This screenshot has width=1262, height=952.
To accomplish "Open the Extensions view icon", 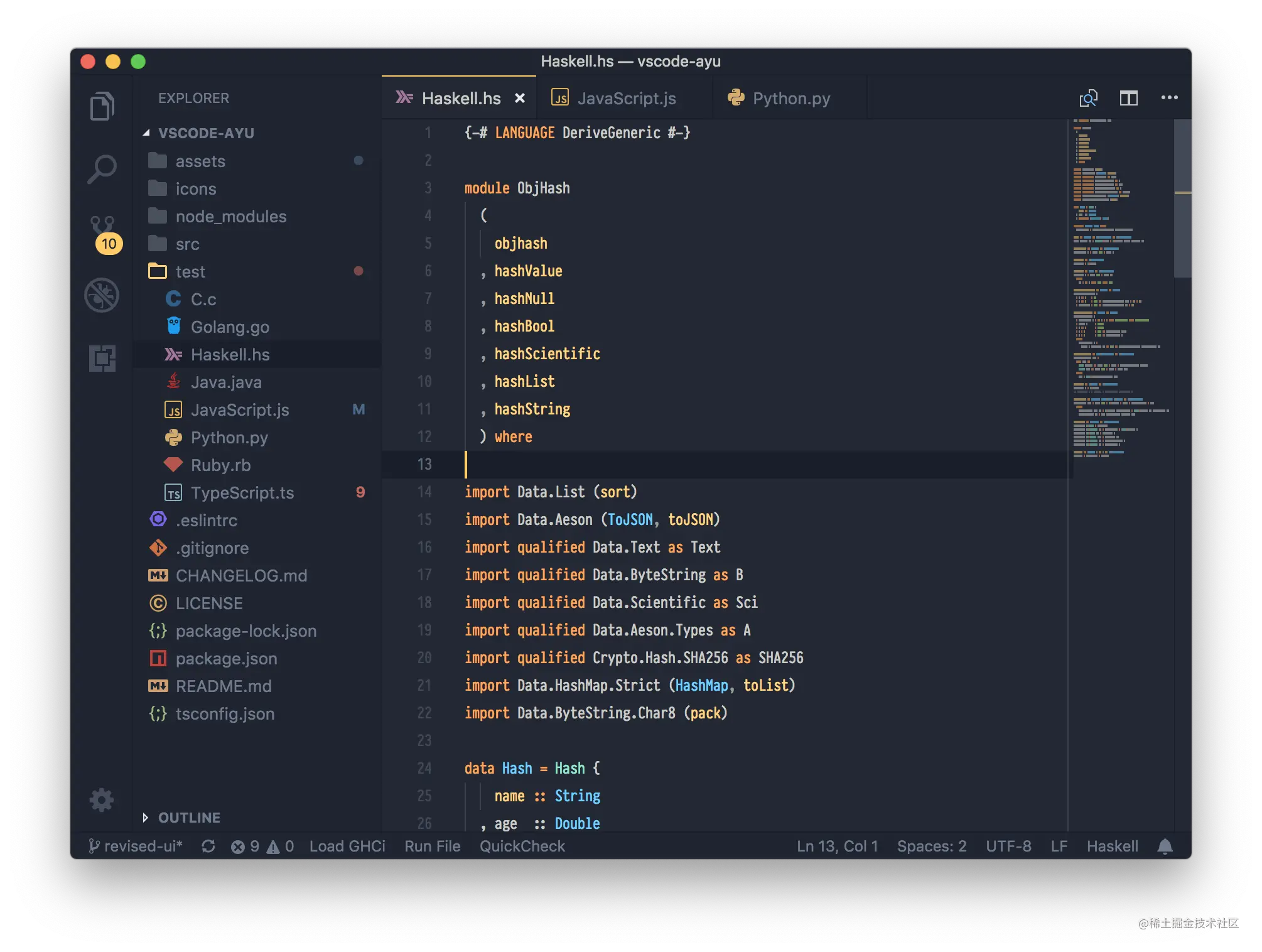I will tap(102, 358).
